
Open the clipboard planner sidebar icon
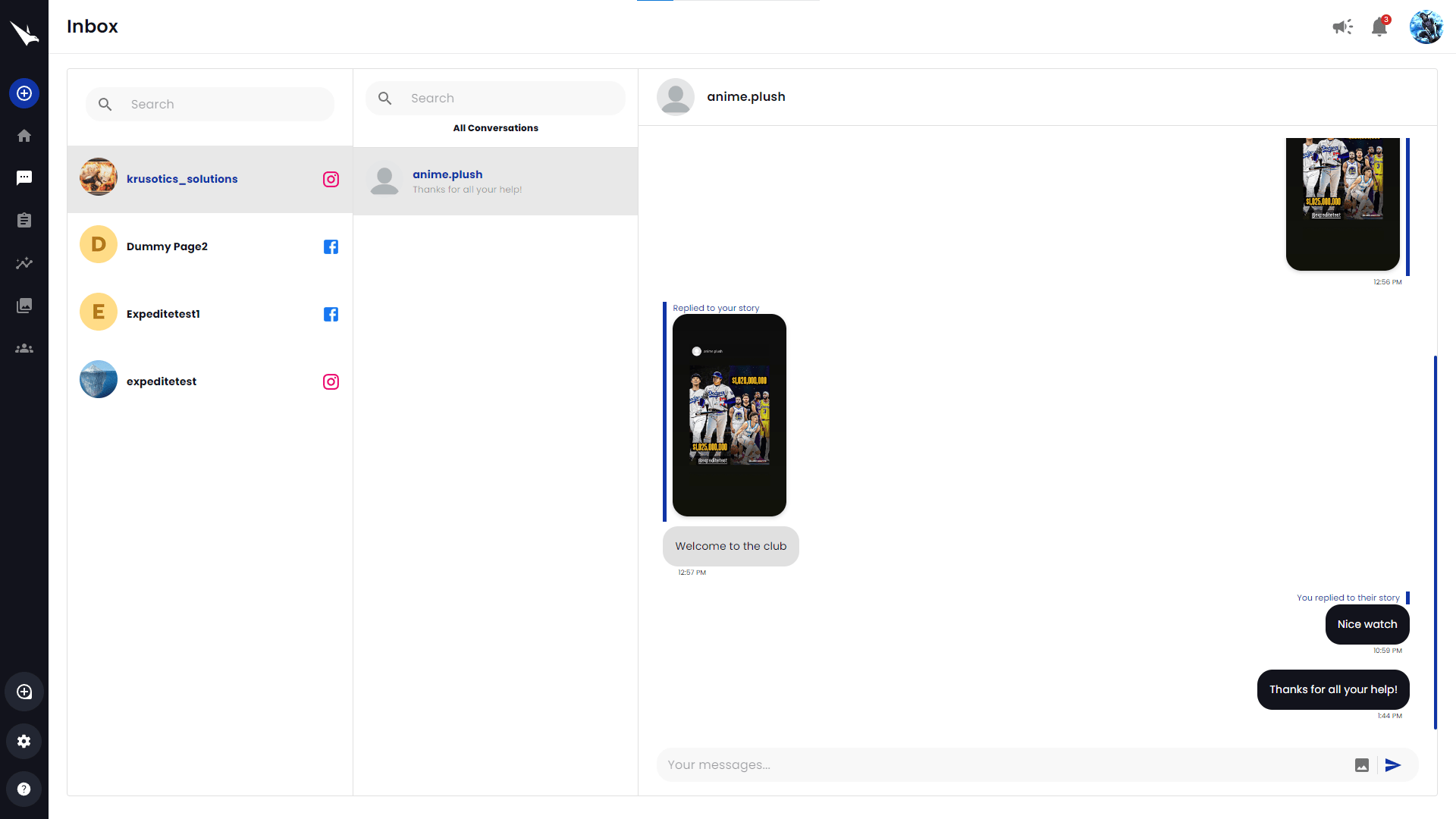click(x=24, y=221)
